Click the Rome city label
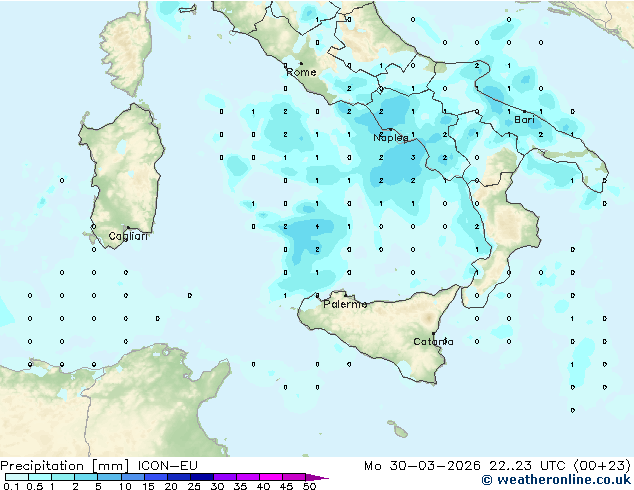The image size is (634, 490). point(301,72)
